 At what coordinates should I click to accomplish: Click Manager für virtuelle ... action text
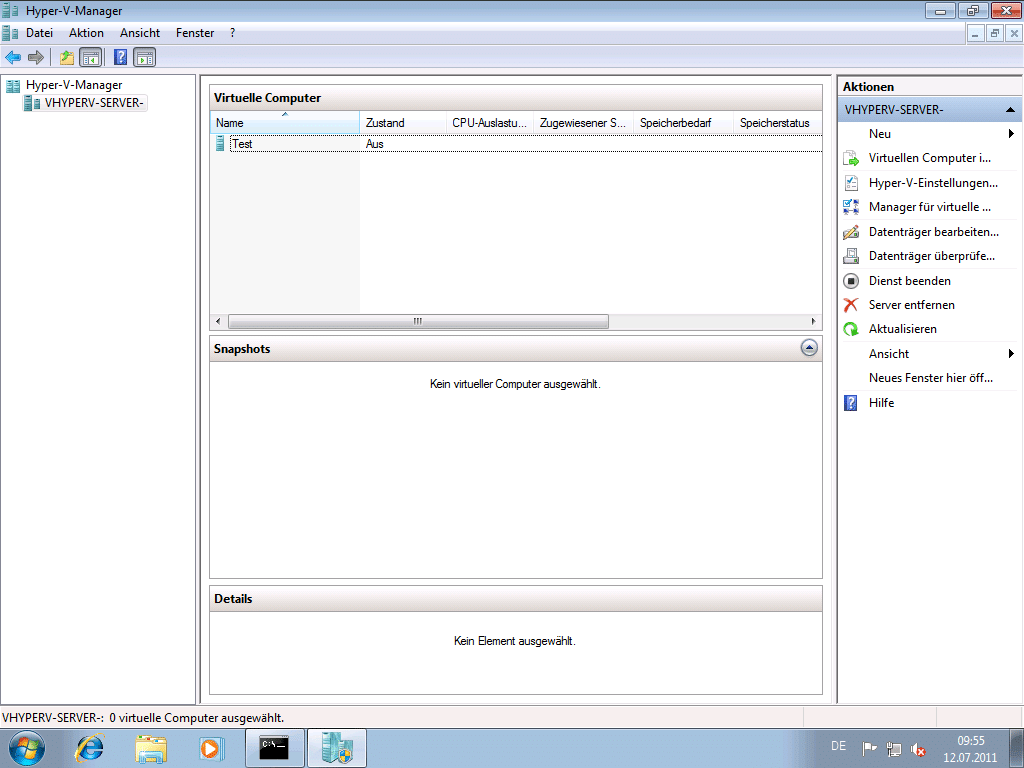point(930,207)
